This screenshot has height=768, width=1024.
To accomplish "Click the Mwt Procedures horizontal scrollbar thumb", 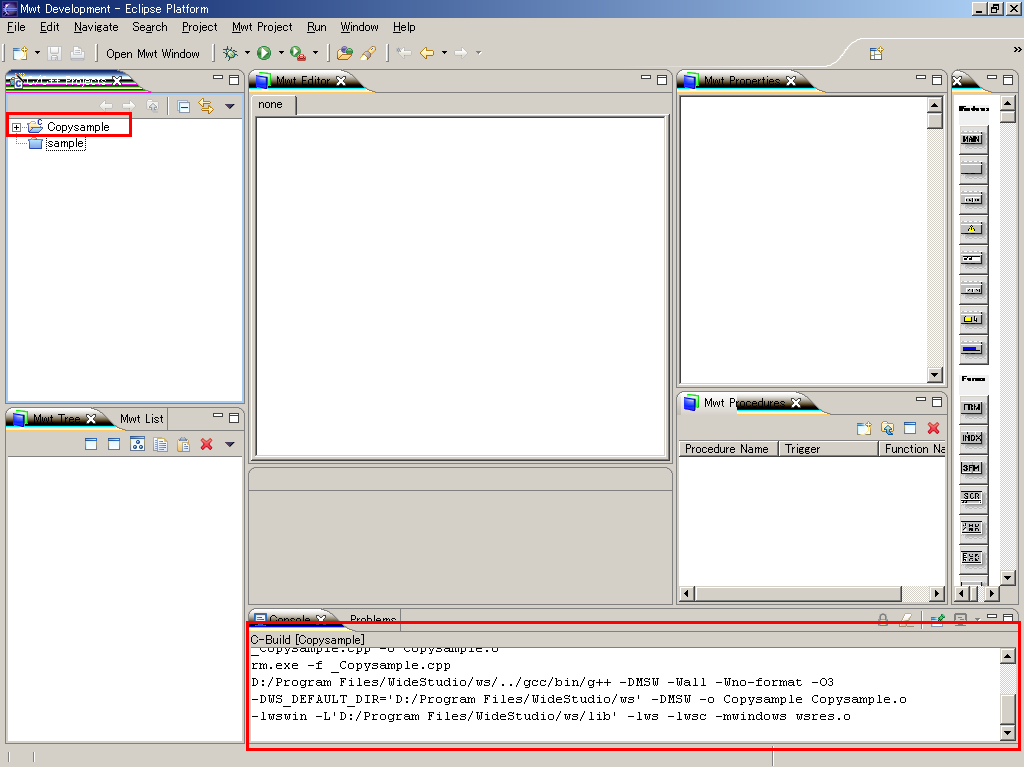I will pos(798,594).
